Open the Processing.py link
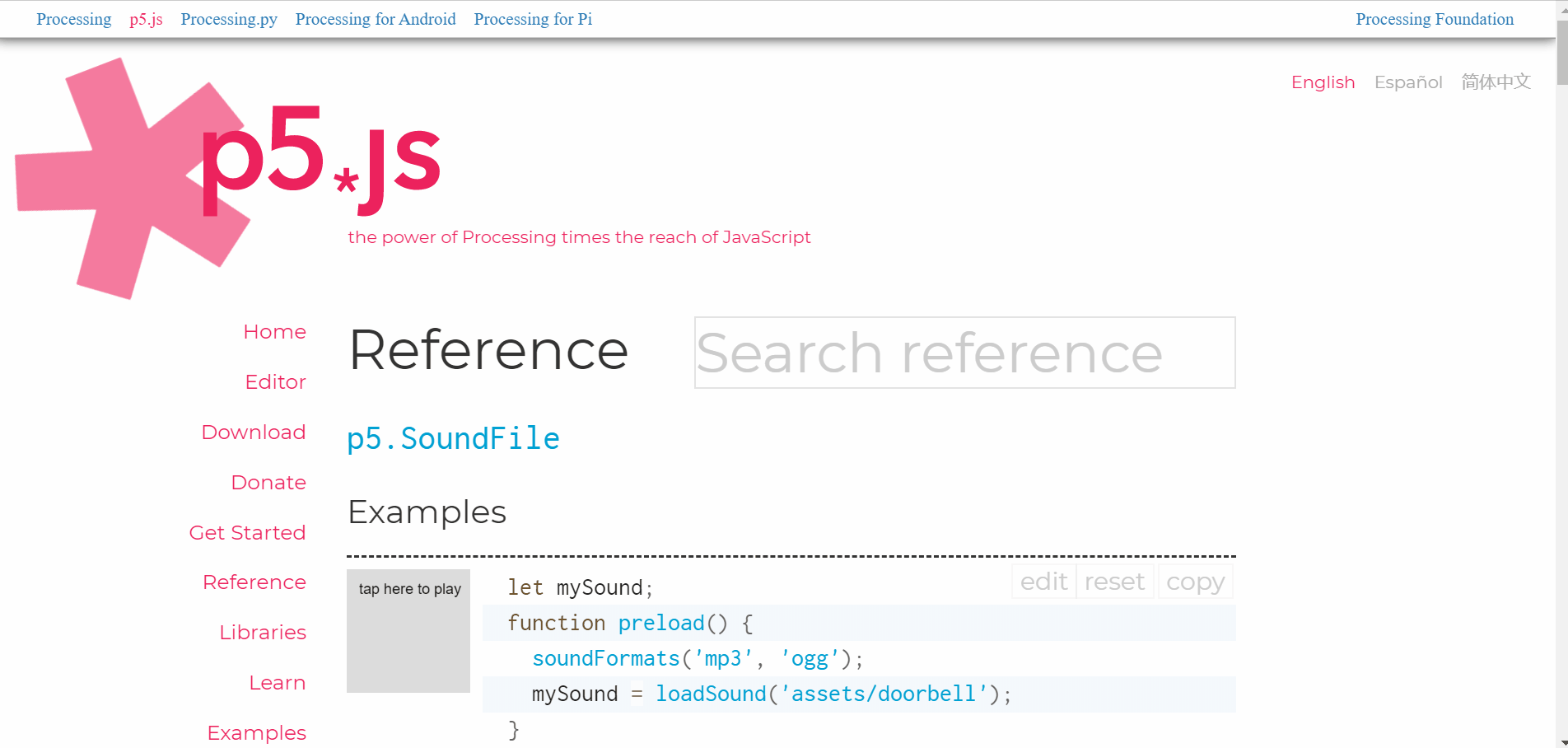 pos(229,19)
